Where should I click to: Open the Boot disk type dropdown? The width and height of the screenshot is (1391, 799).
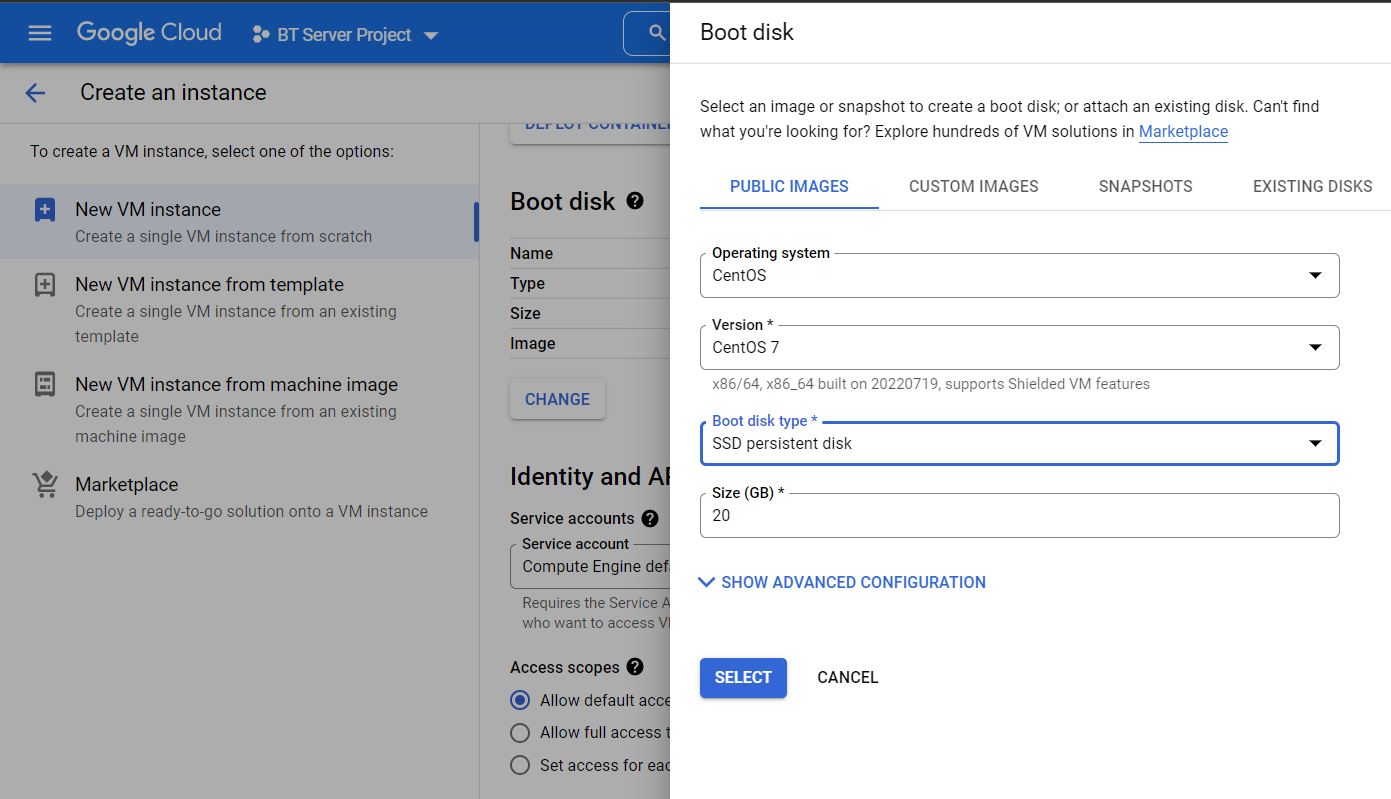tap(1019, 443)
